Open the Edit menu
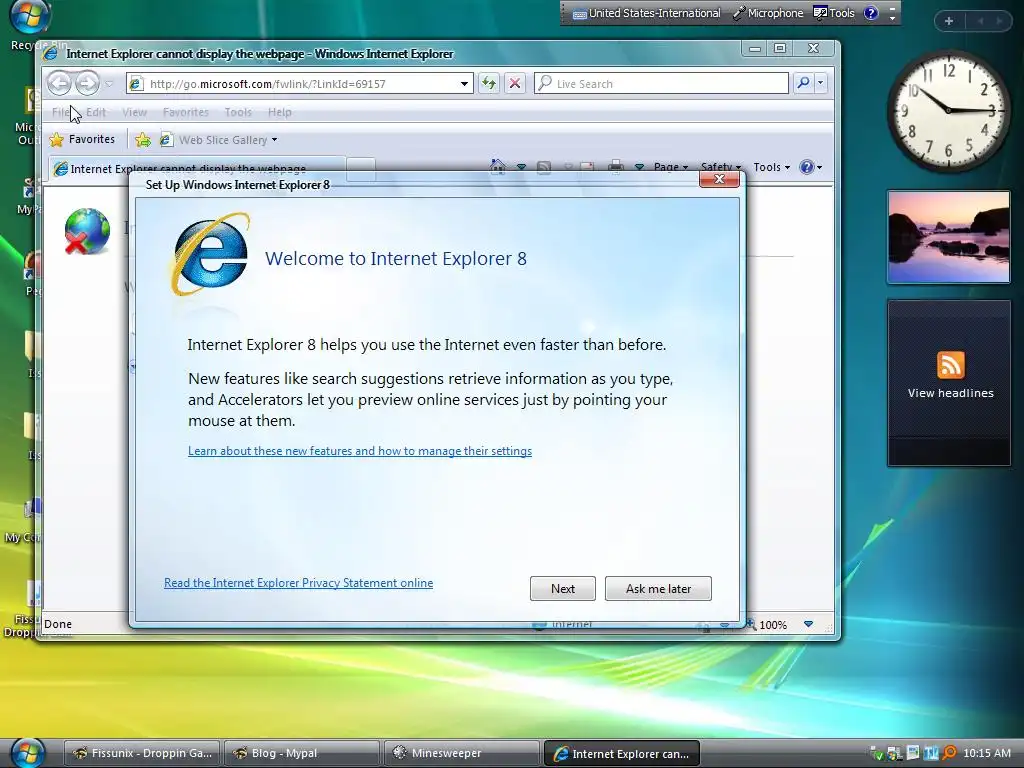 click(96, 112)
